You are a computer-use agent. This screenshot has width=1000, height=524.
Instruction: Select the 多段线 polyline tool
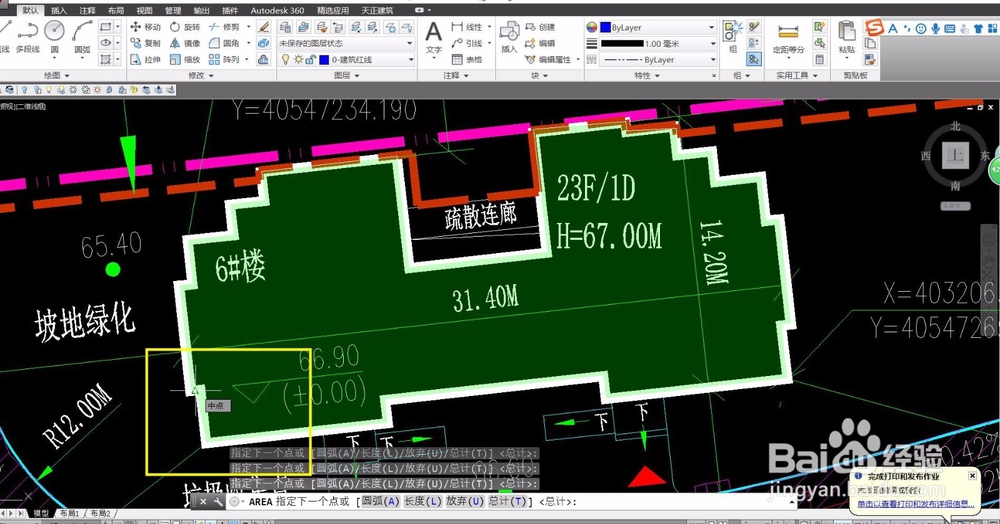point(27,37)
